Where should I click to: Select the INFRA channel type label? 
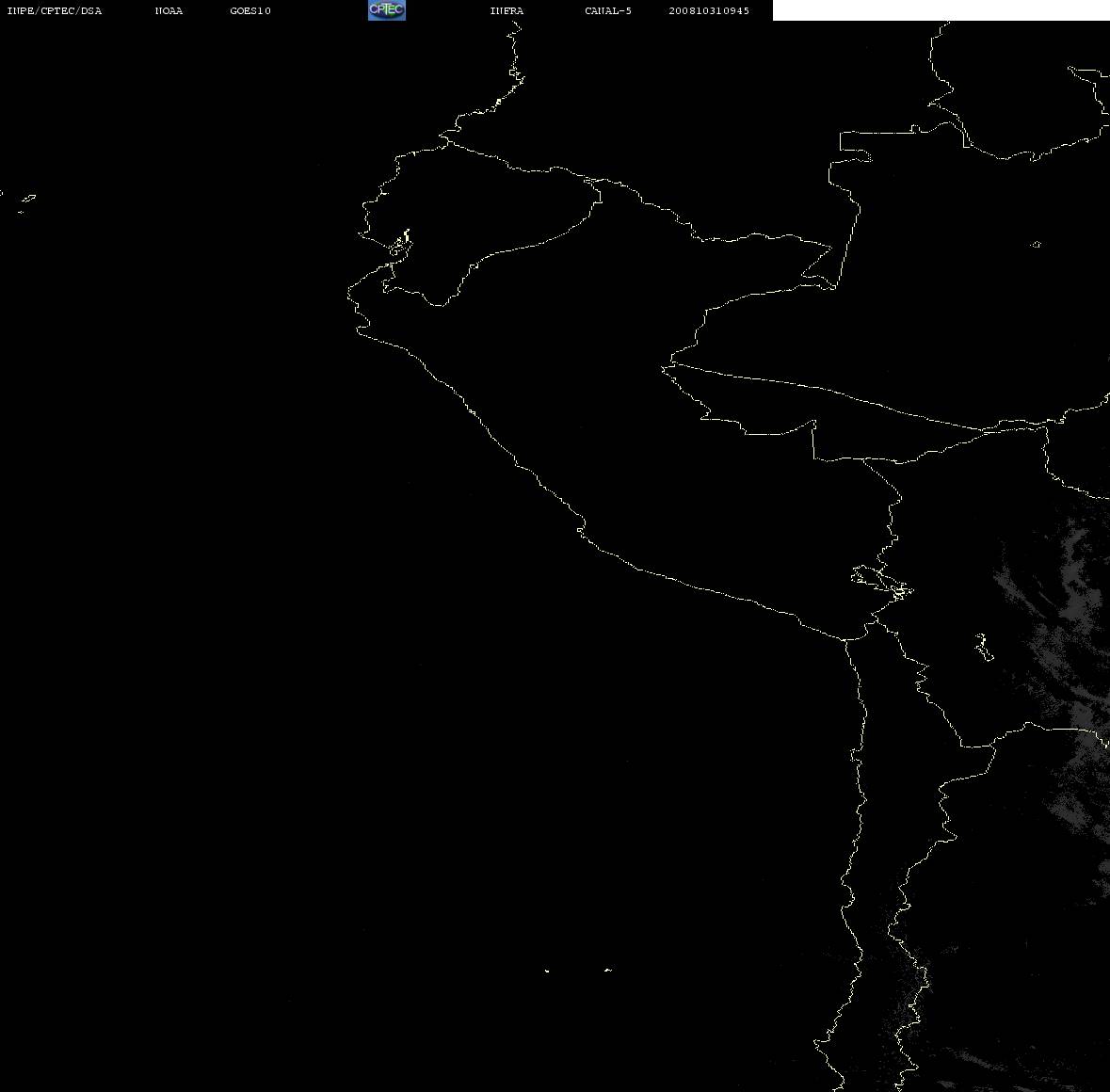tap(507, 10)
